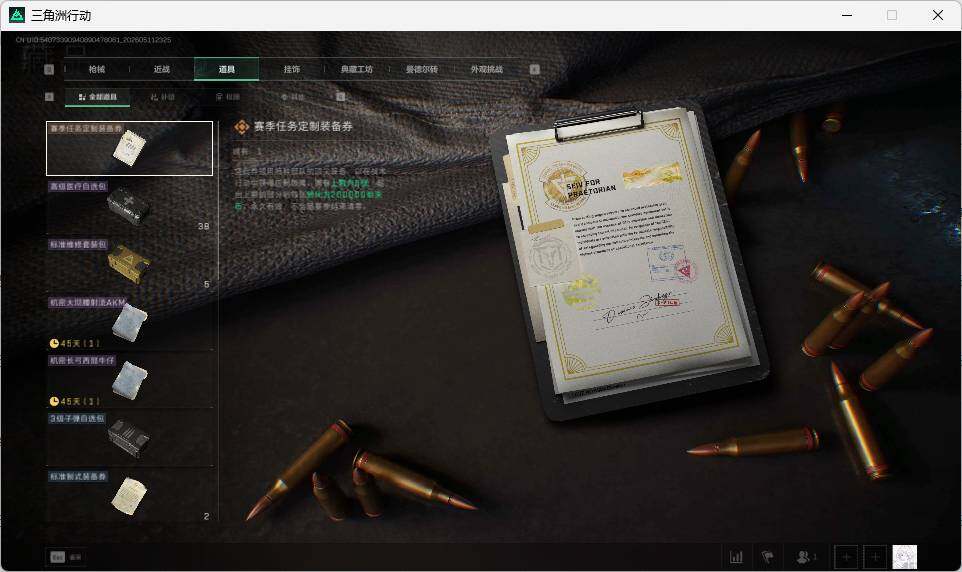Open the 挂饰 category tab

tap(291, 69)
